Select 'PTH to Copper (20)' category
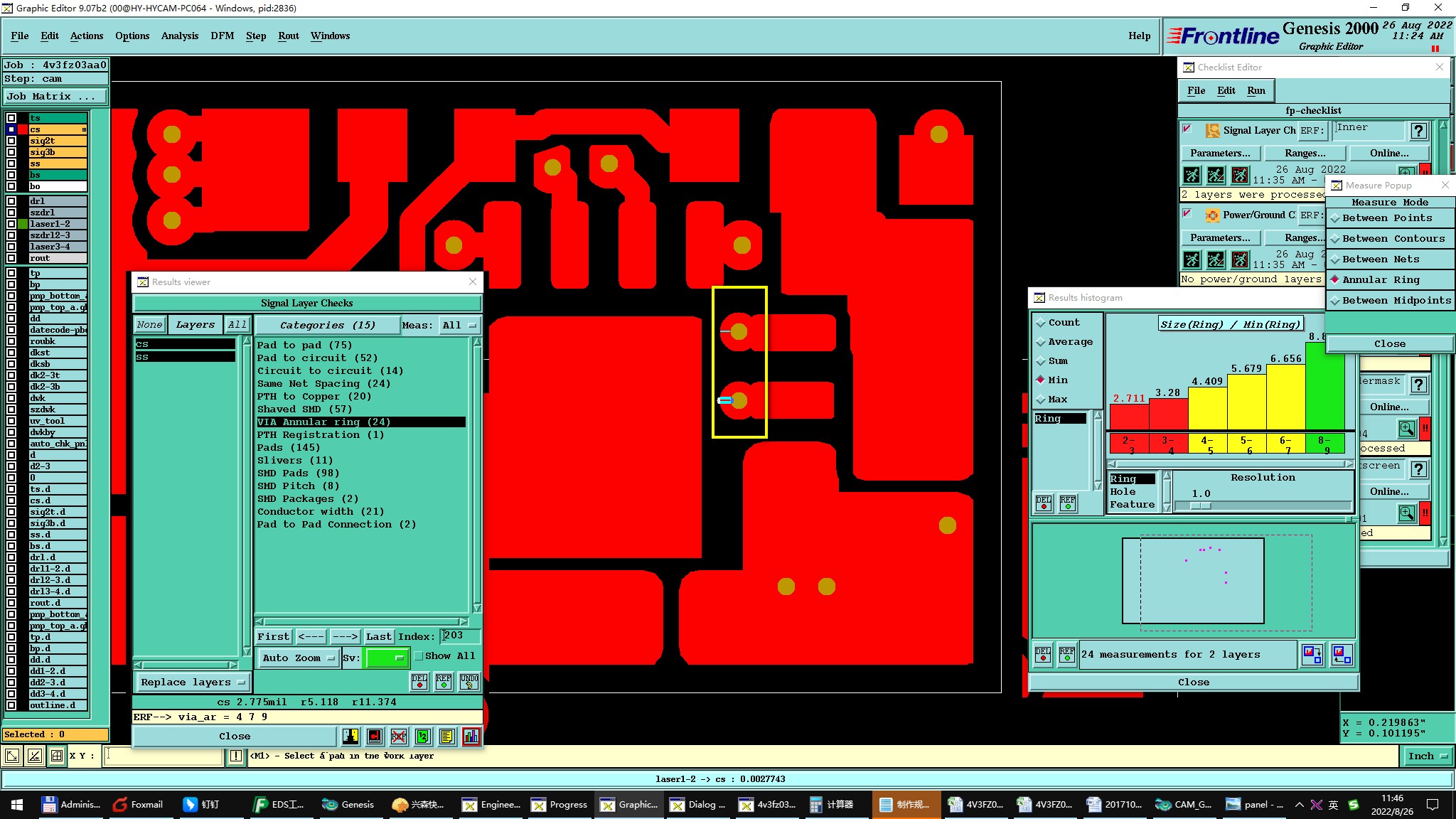The width and height of the screenshot is (1456, 819). click(x=314, y=397)
